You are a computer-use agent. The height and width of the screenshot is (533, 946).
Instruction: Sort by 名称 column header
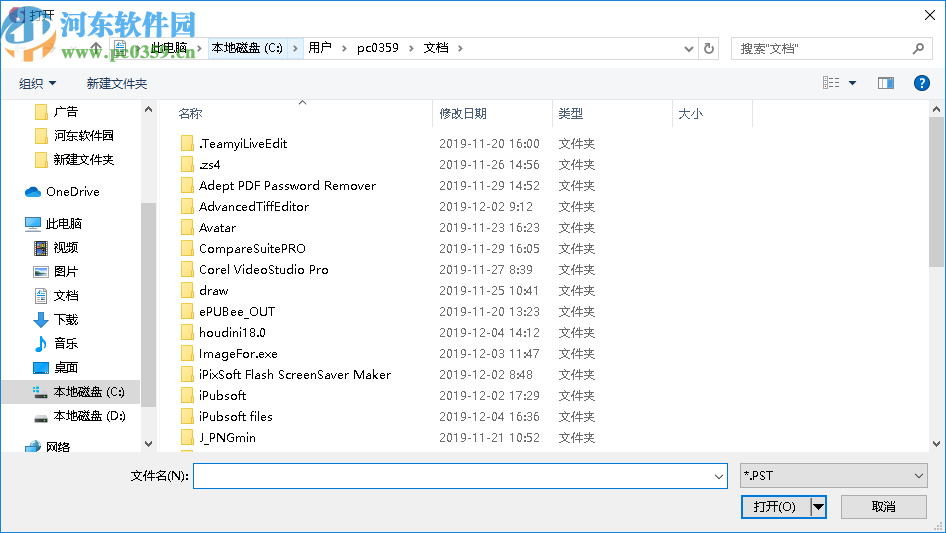pyautogui.click(x=190, y=113)
